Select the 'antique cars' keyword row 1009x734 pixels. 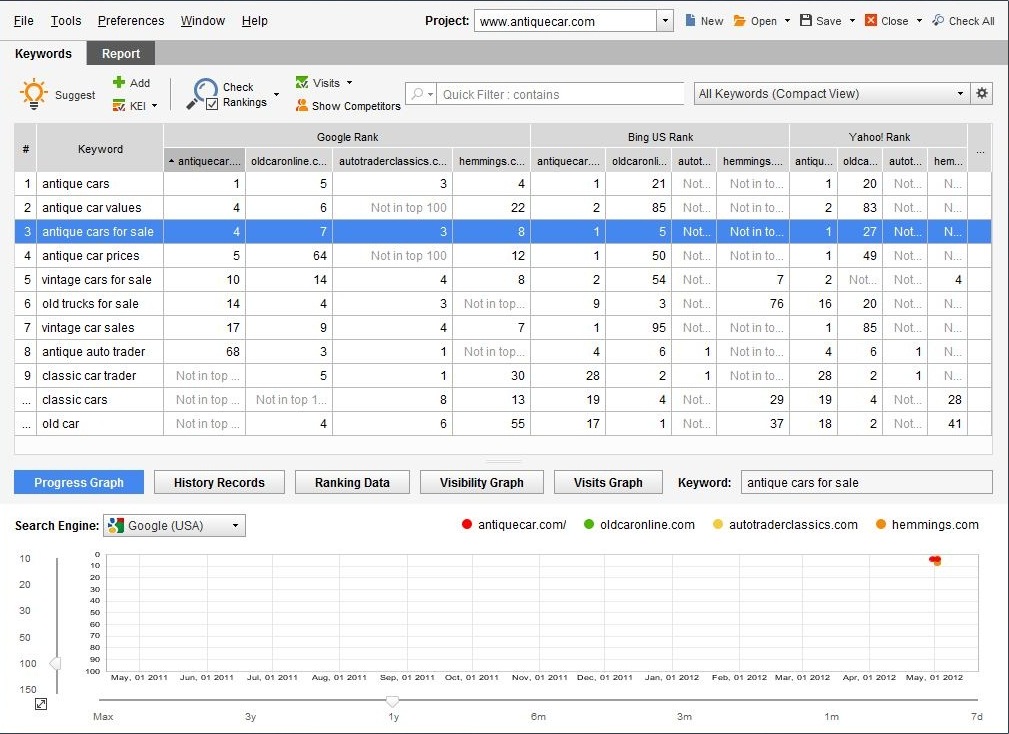coord(503,184)
